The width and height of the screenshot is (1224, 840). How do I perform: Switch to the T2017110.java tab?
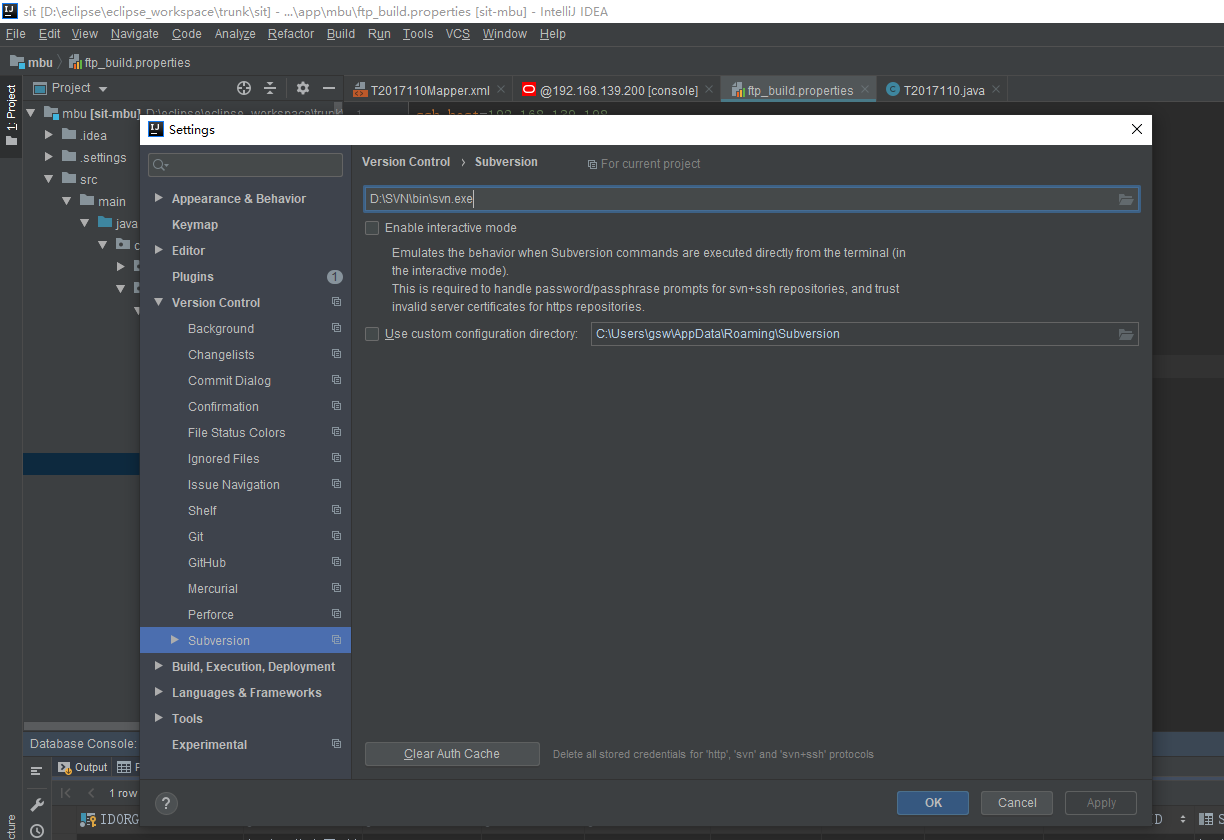coord(940,89)
